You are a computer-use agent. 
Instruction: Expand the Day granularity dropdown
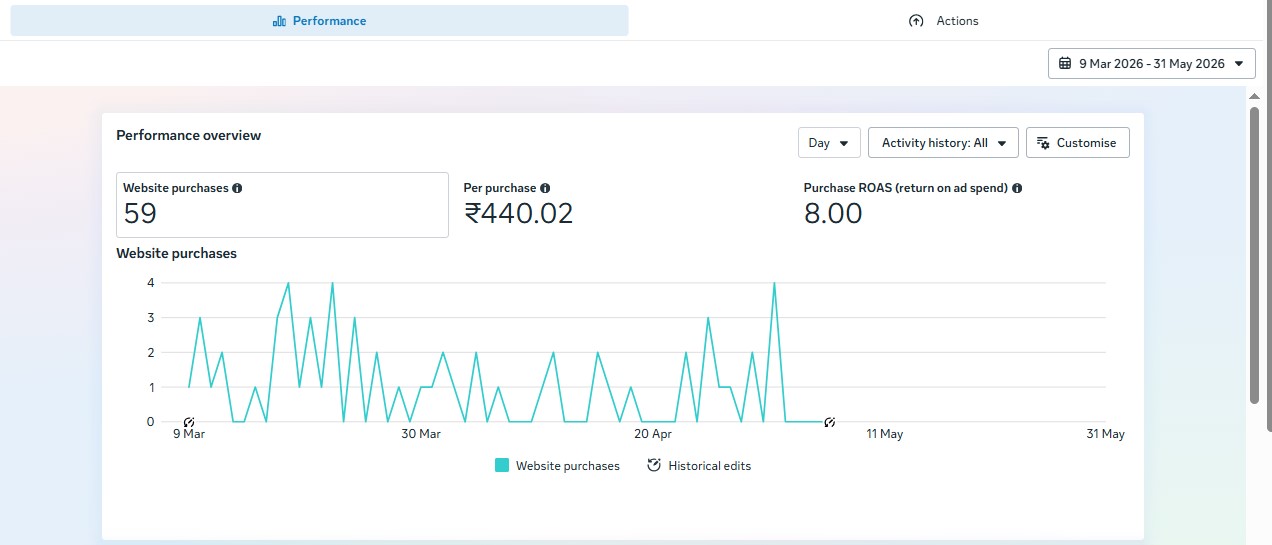pos(829,143)
